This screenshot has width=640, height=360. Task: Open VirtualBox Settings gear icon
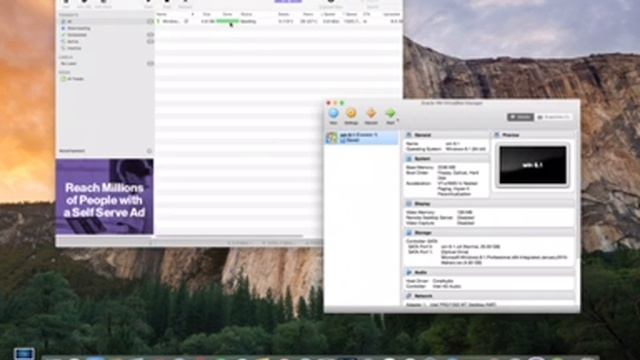tap(351, 113)
